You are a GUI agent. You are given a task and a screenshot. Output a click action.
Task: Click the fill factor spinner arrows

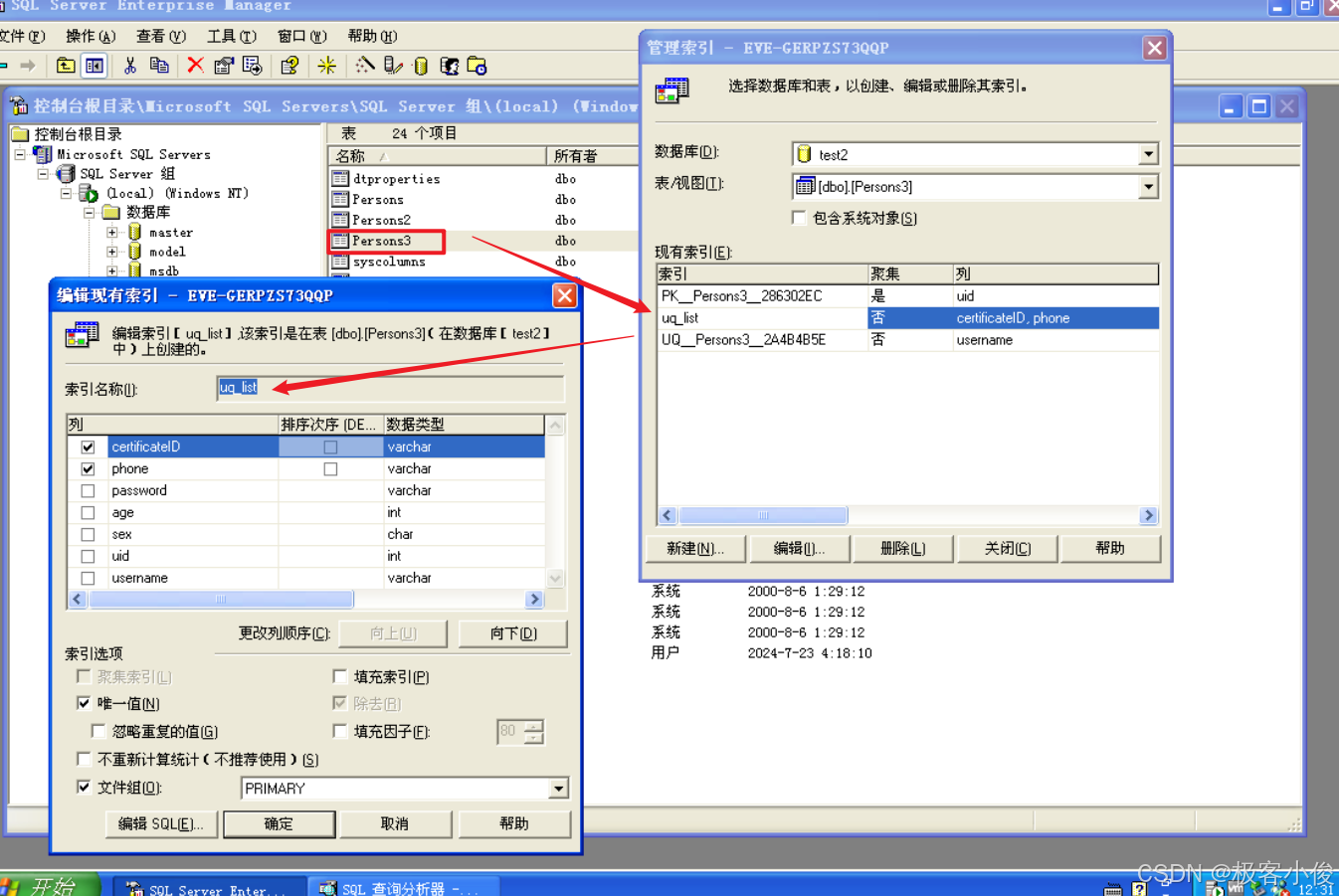click(534, 732)
